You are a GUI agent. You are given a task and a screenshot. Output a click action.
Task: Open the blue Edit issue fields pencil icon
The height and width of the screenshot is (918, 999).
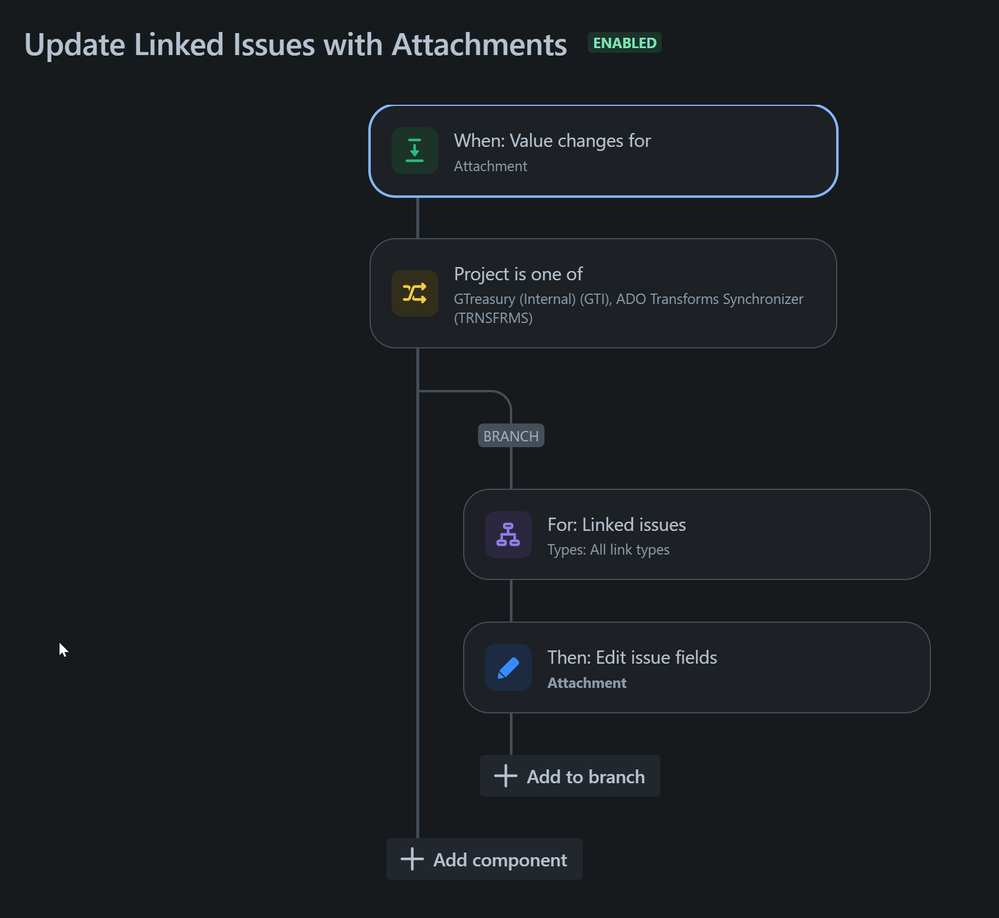pyautogui.click(x=508, y=667)
